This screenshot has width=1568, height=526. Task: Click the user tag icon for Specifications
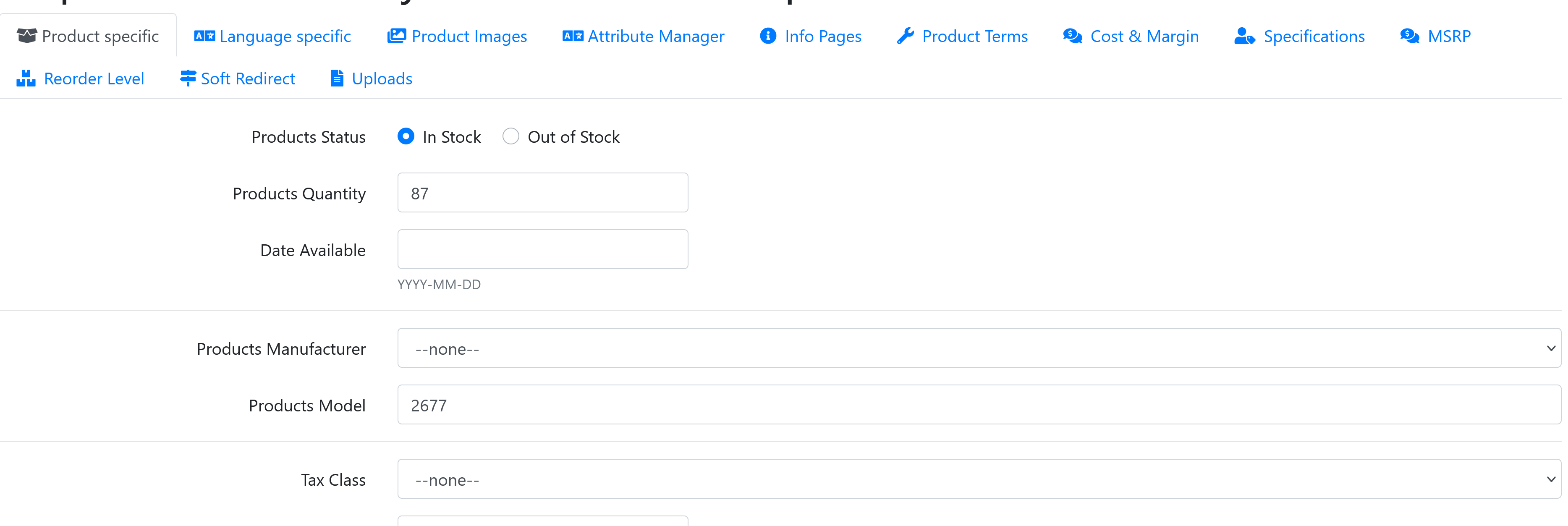pyautogui.click(x=1245, y=36)
